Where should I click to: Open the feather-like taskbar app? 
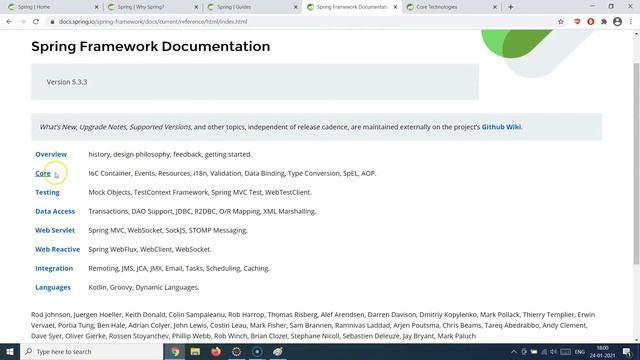[x=278, y=351]
